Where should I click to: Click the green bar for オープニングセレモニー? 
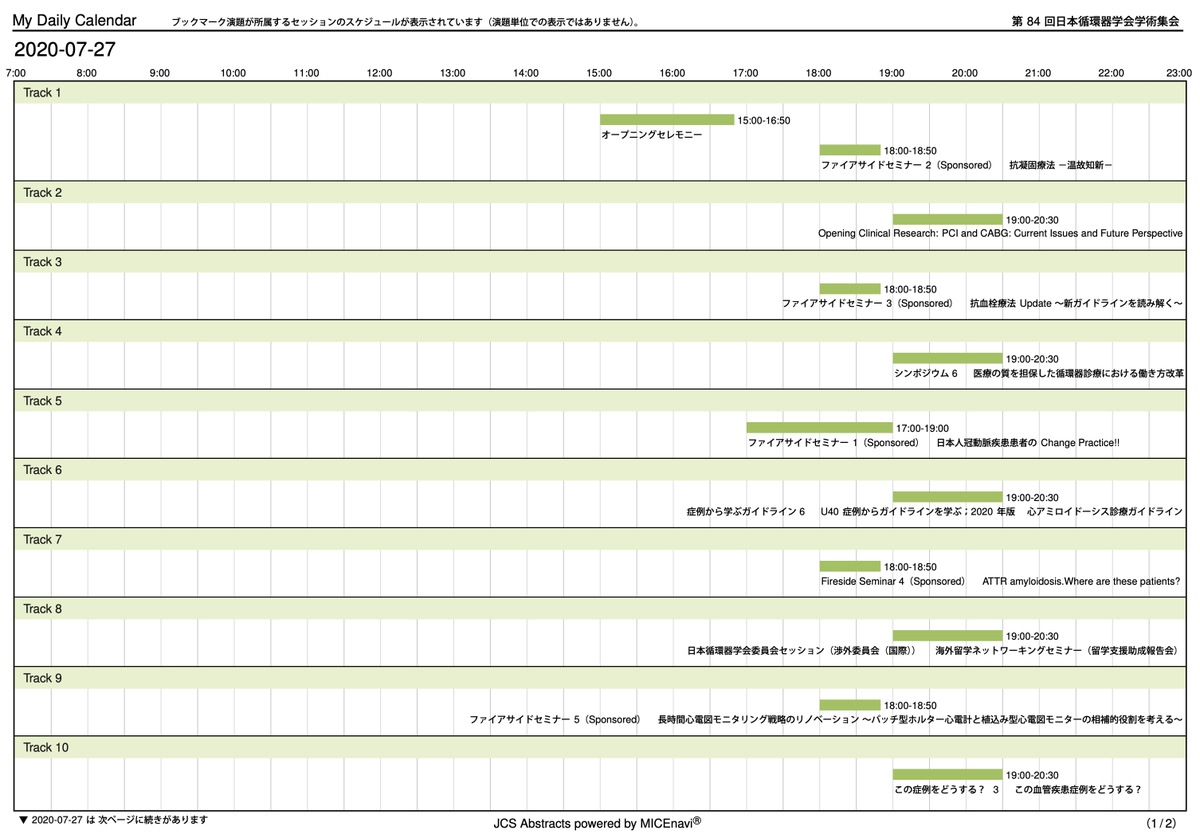[667, 120]
